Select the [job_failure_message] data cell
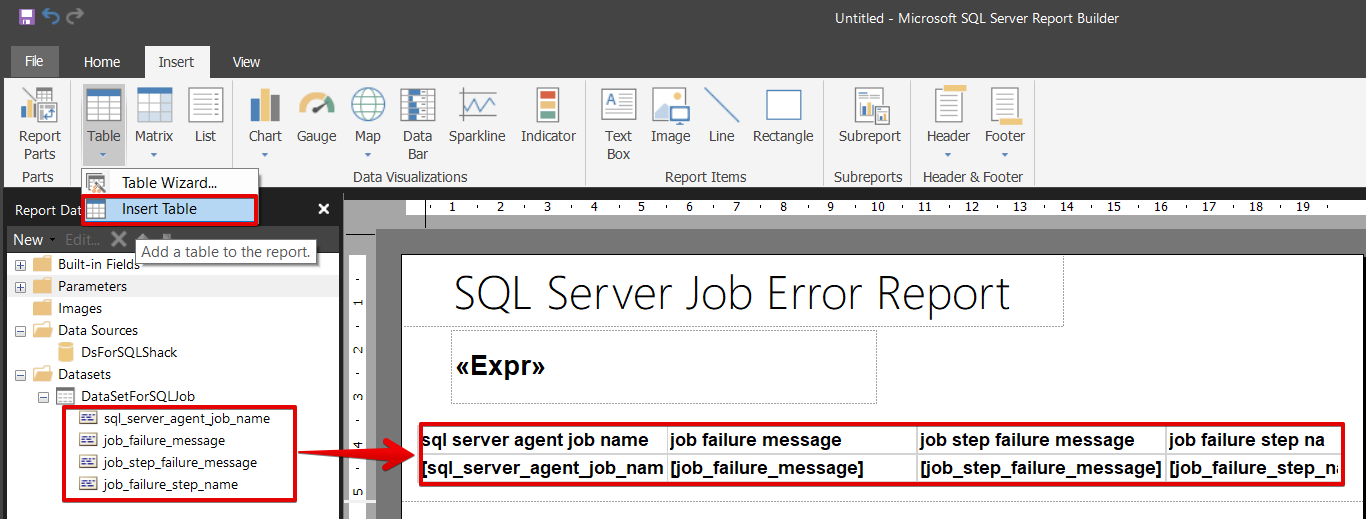The width and height of the screenshot is (1366, 519). [793, 468]
